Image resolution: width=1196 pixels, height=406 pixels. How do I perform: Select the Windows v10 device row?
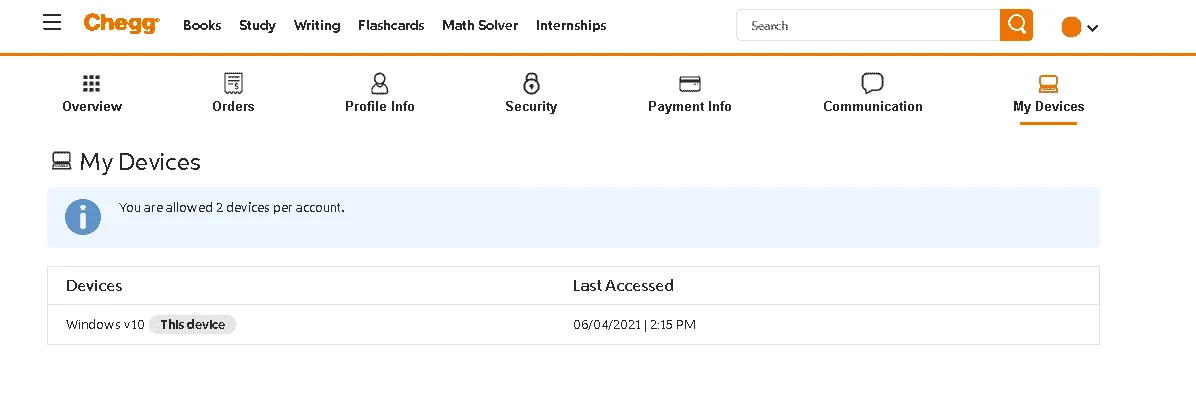click(x=574, y=324)
